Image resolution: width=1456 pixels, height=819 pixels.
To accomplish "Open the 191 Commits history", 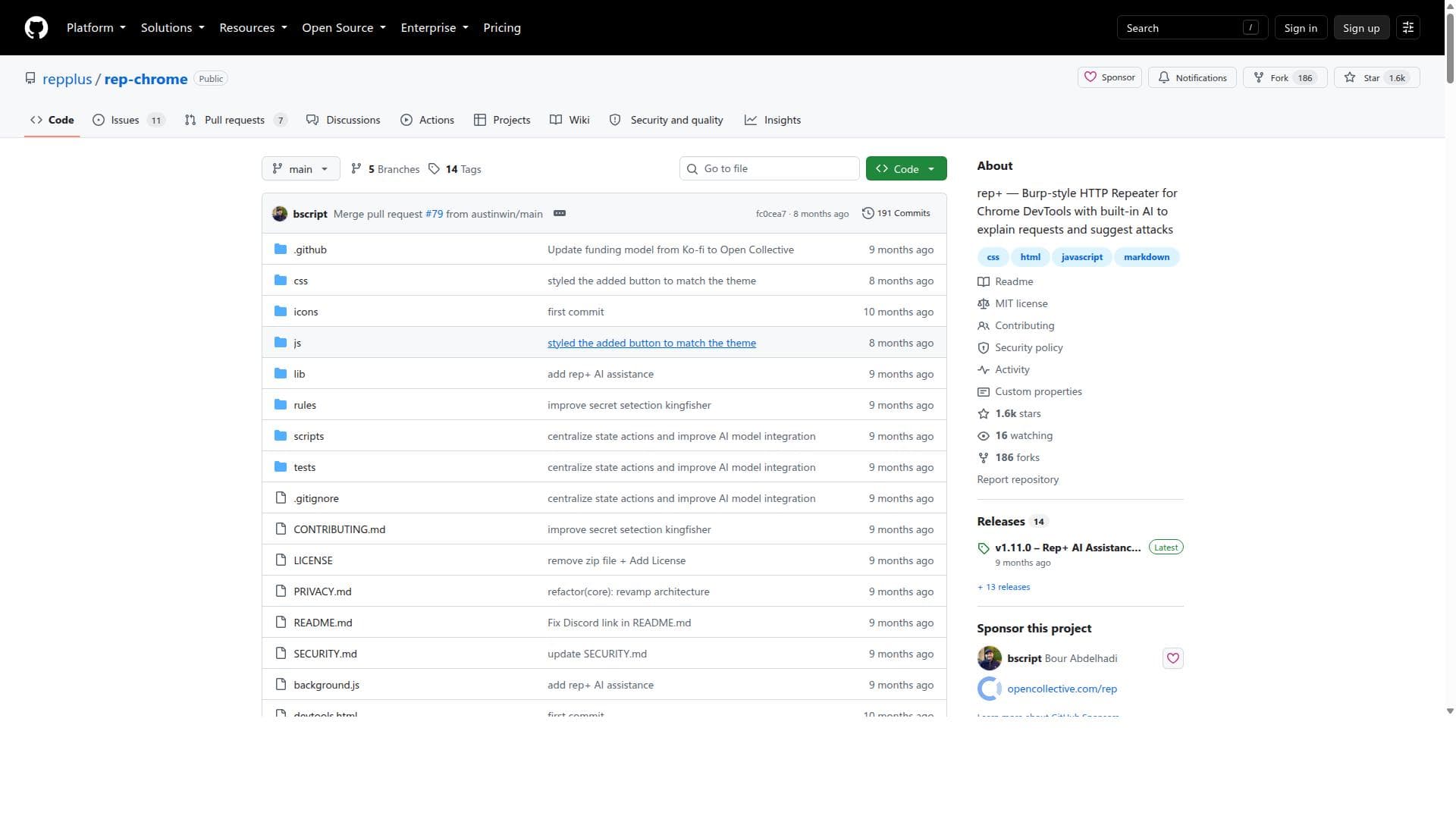I will 896,214.
